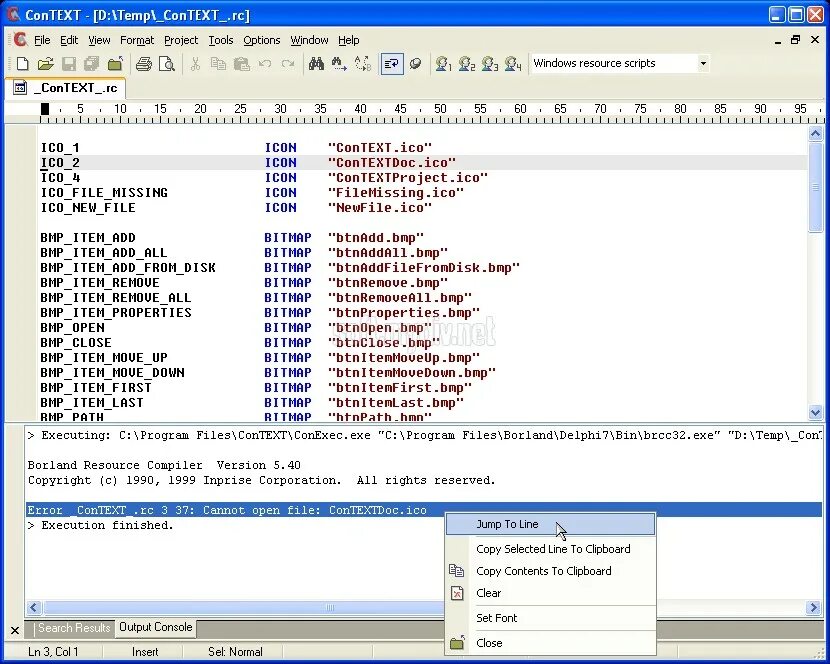Click the Close file toolbar icon
The image size is (830, 664).
(x=115, y=64)
